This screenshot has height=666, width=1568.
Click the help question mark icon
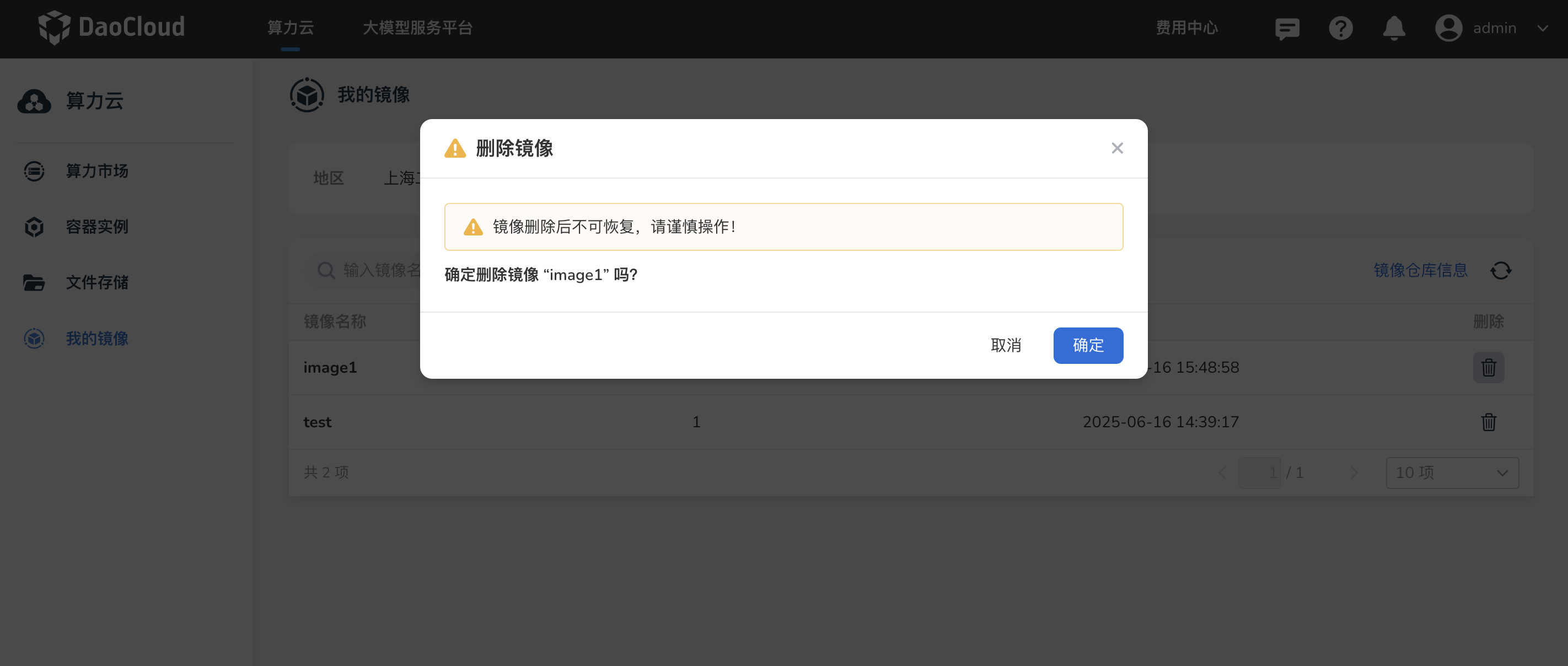point(1341,28)
